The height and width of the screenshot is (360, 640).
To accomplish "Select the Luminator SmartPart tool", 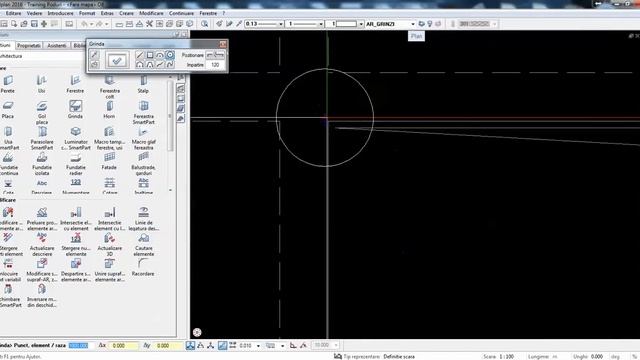I will (x=76, y=138).
